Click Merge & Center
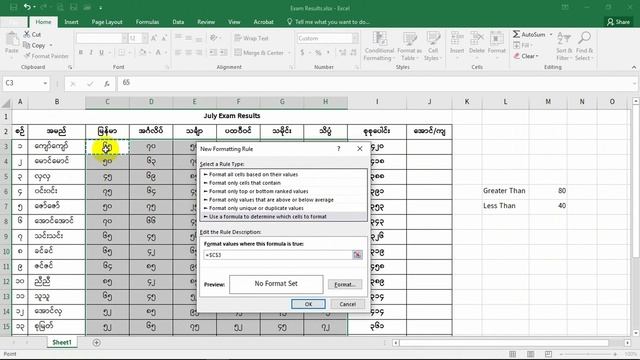 (259, 53)
